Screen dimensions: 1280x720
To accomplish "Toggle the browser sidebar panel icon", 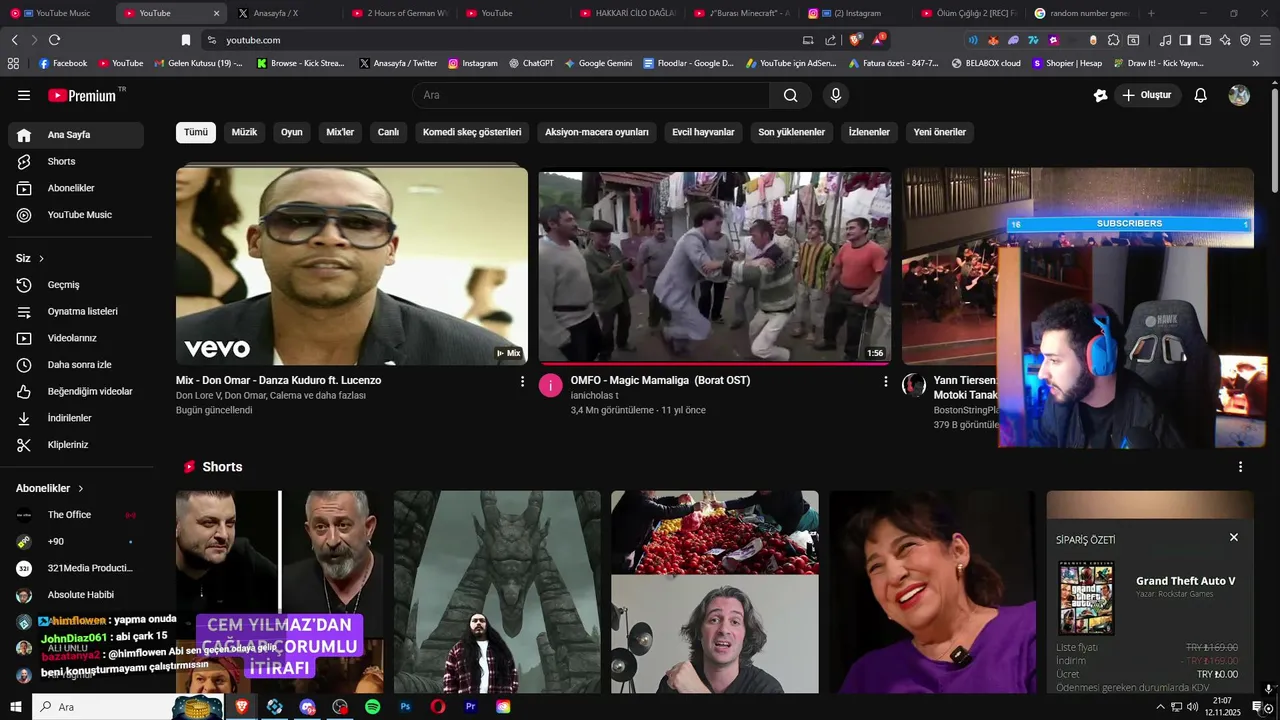I will (1185, 40).
